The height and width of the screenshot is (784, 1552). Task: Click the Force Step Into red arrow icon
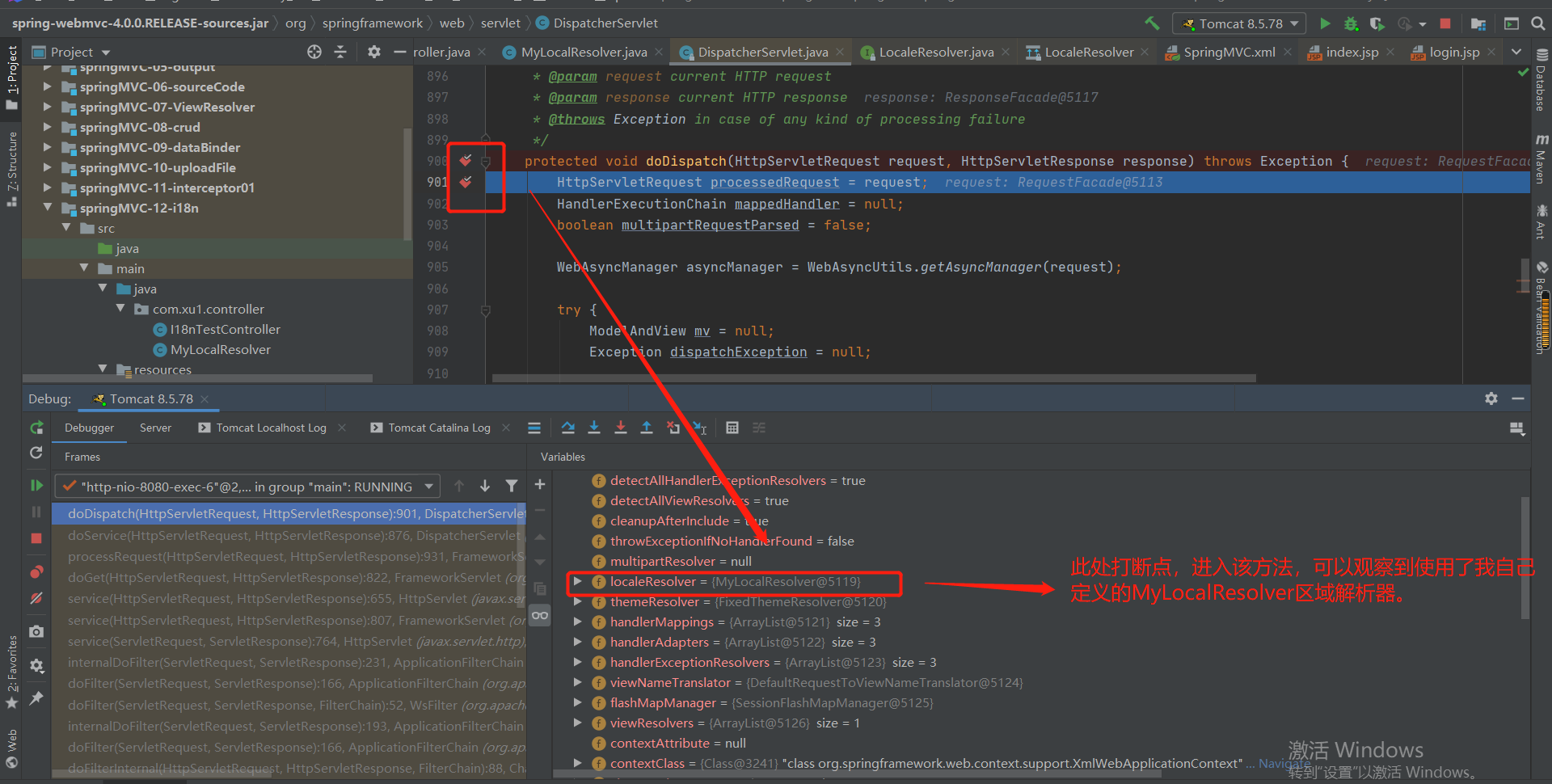point(621,428)
